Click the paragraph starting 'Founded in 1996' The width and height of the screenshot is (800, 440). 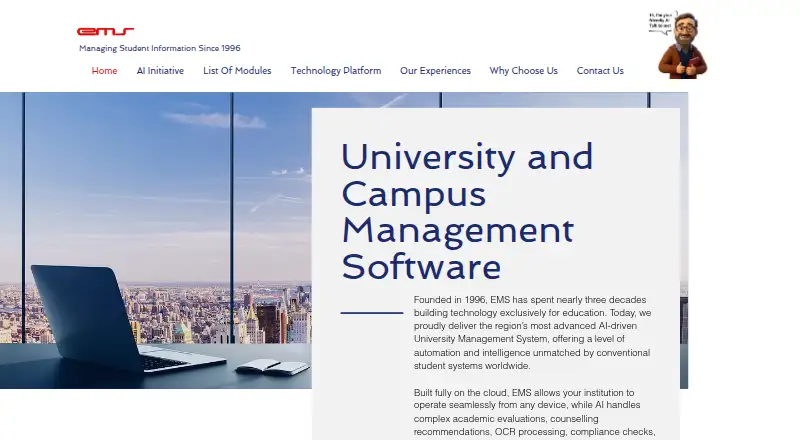coord(533,333)
